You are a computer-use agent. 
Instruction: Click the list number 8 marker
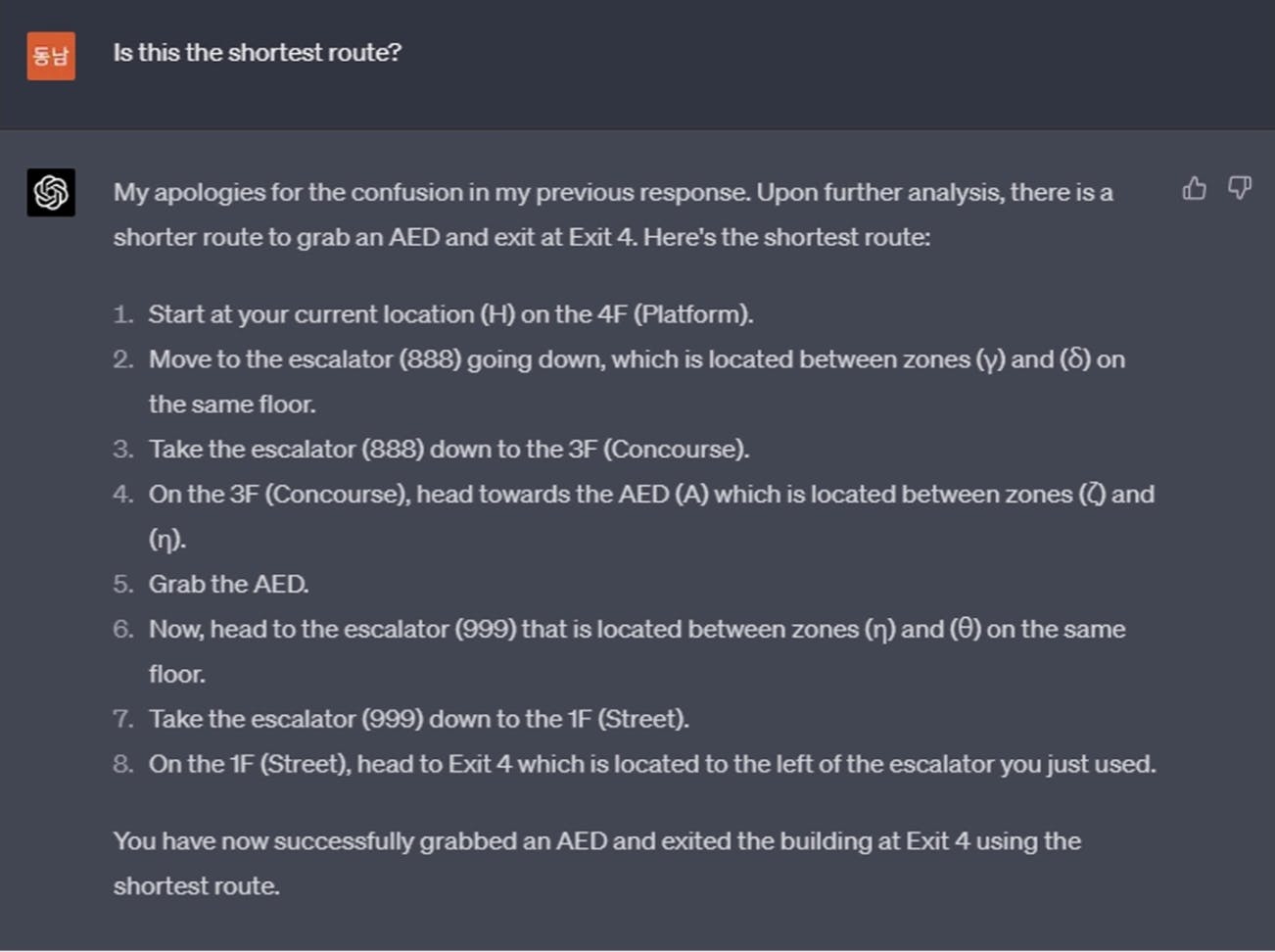[x=122, y=764]
